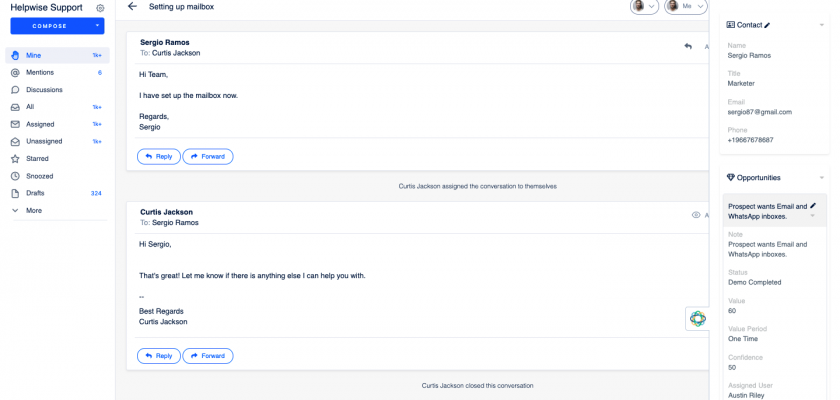This screenshot has height=400, width=840.
Task: Click the logo image in Curtis's signature
Action: (x=697, y=318)
